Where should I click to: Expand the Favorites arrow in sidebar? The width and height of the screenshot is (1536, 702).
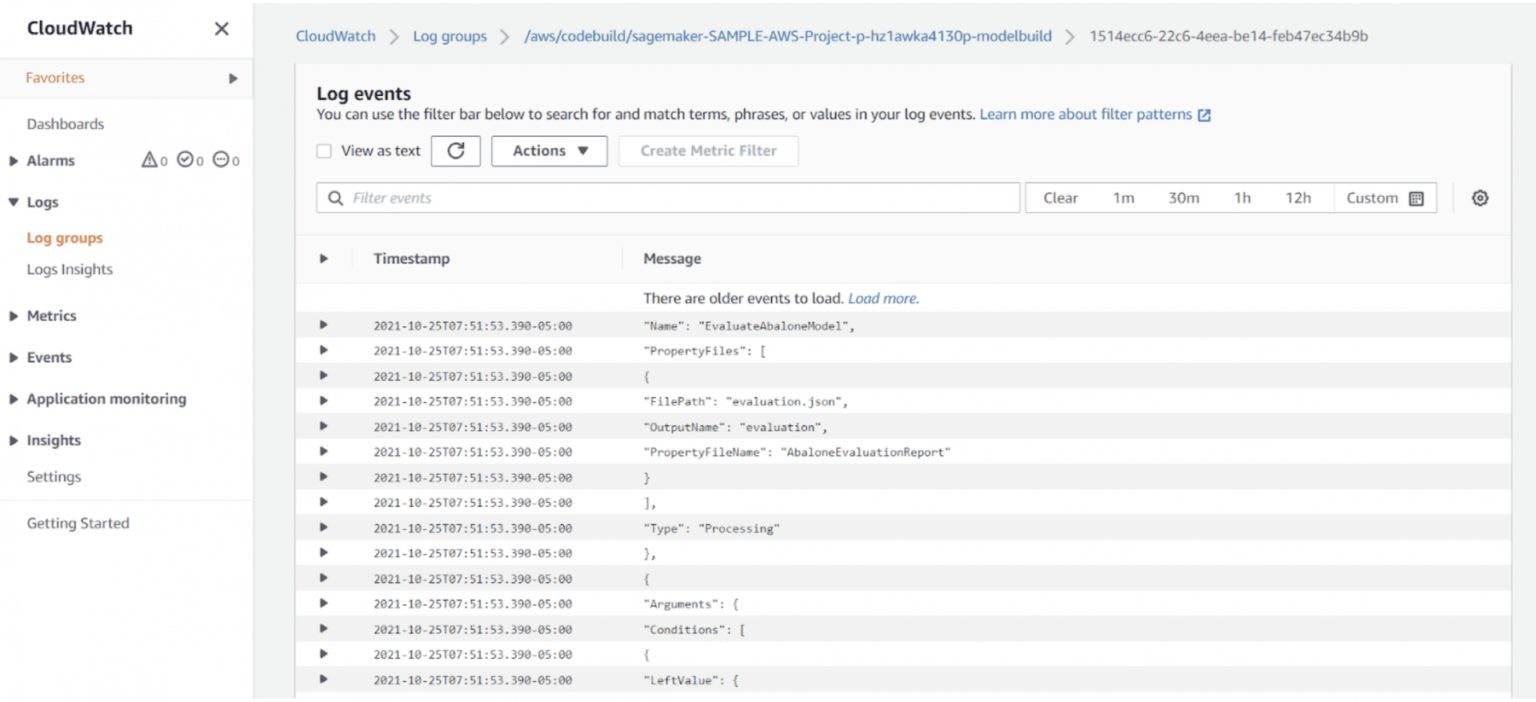click(x=233, y=78)
